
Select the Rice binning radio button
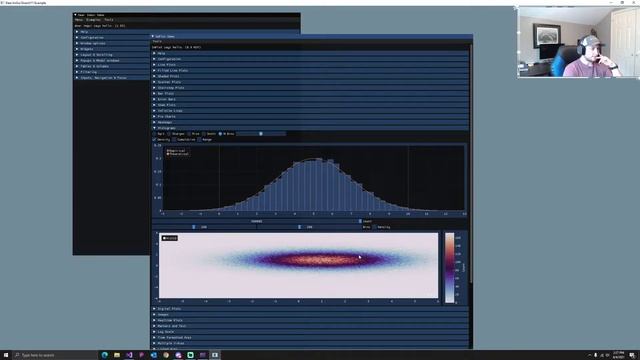click(x=189, y=134)
